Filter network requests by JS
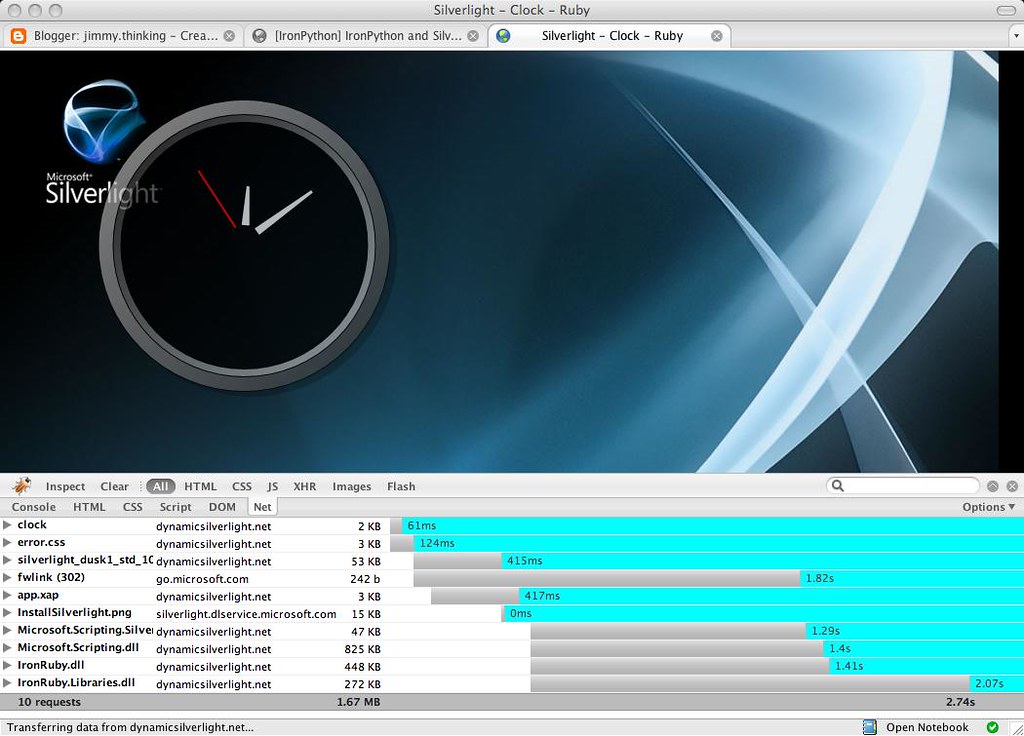Screen dimensions: 1024x736 [x=272, y=486]
